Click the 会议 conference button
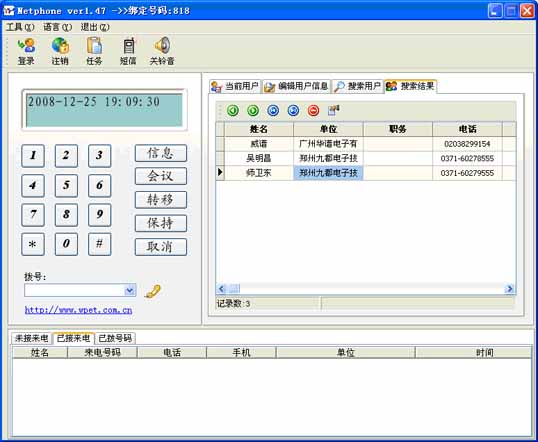The image size is (538, 442). [161, 176]
